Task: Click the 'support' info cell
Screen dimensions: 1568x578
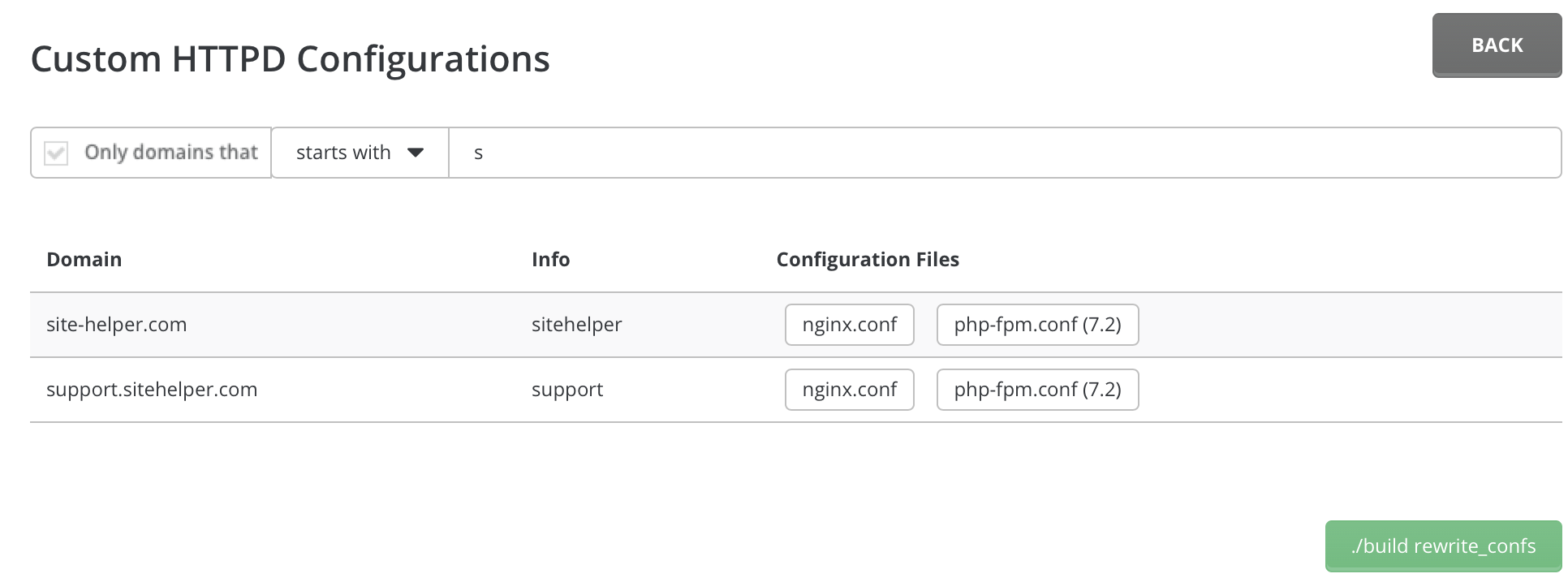Action: pos(567,390)
